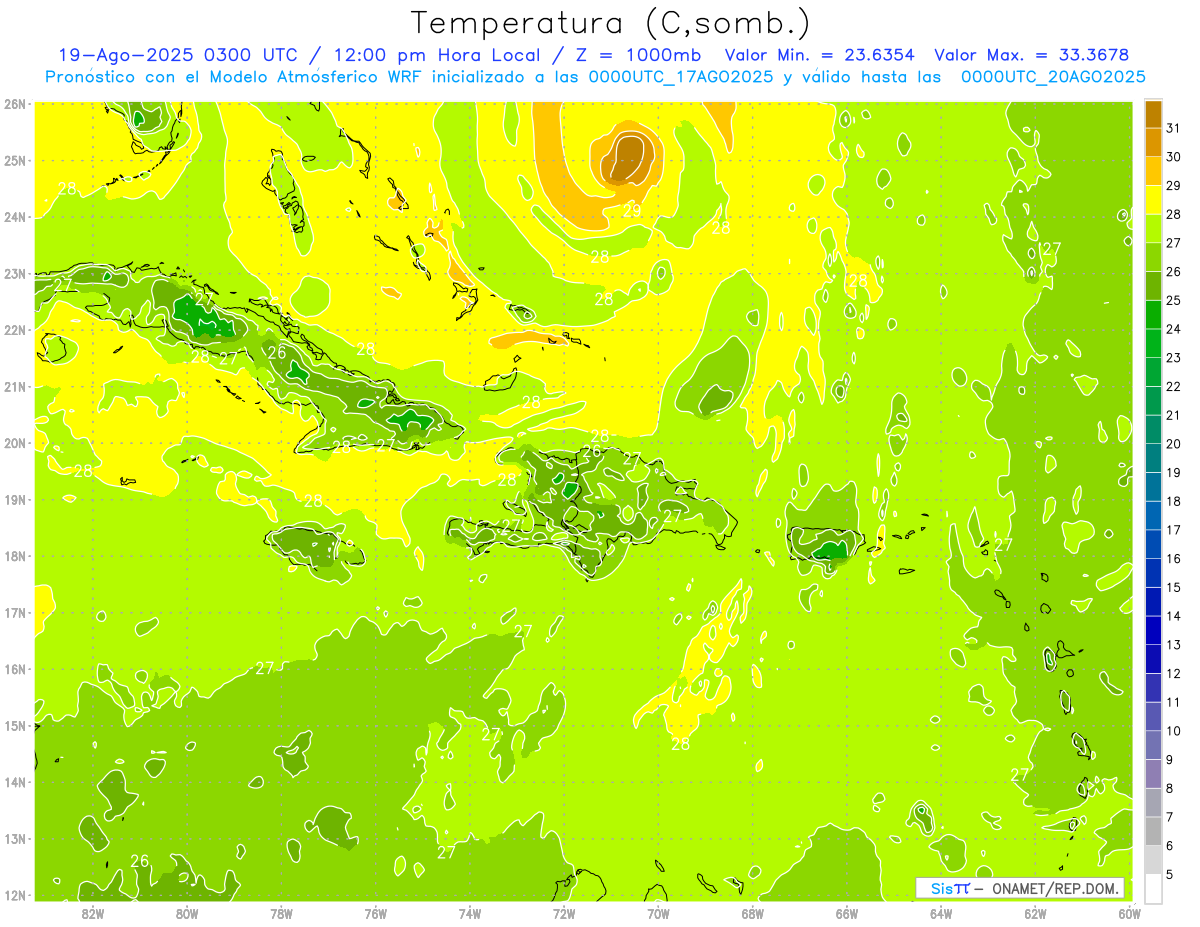Click the '21' value on the color legend
The image size is (1200, 927).
pos(1174,415)
